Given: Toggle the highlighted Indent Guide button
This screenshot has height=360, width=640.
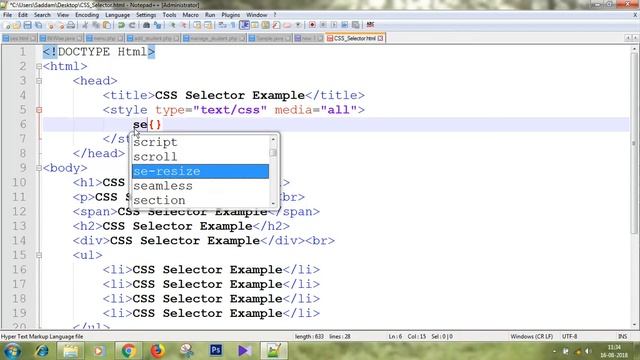Looking at the screenshot, I should [x=244, y=25].
